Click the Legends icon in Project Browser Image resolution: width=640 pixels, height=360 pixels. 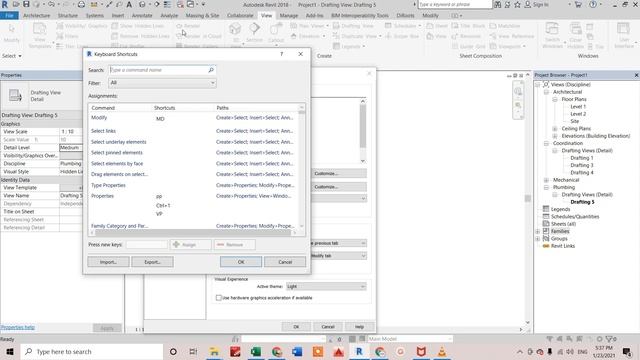pyautogui.click(x=546, y=209)
